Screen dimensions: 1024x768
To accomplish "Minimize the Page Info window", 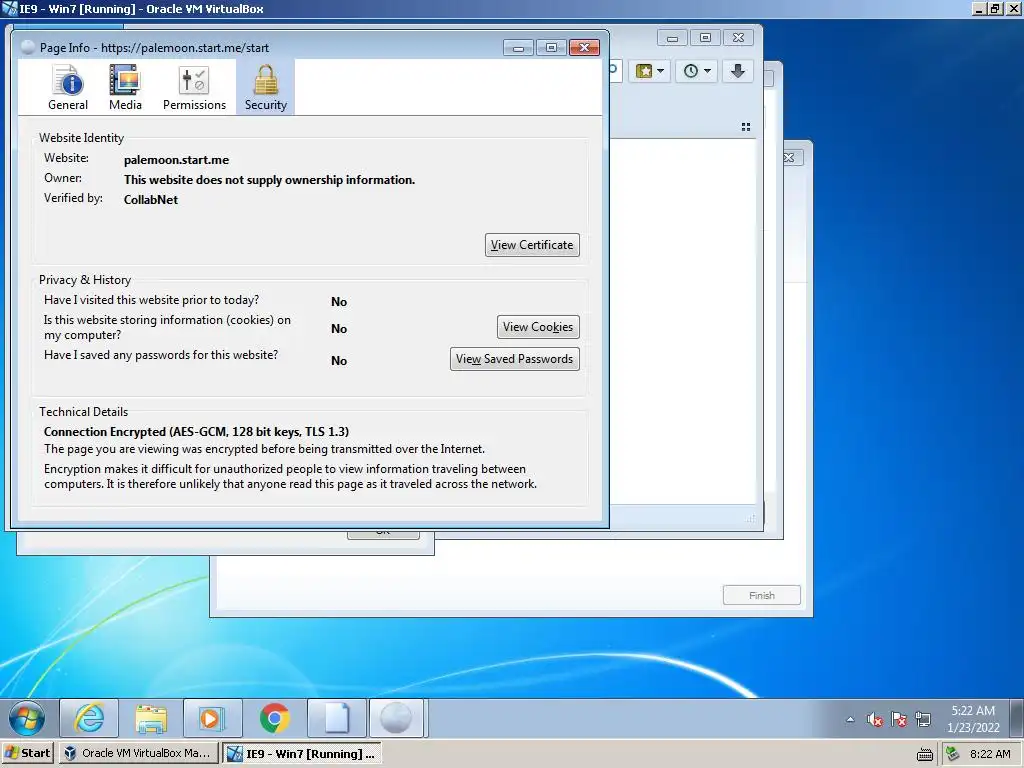I will tap(519, 48).
